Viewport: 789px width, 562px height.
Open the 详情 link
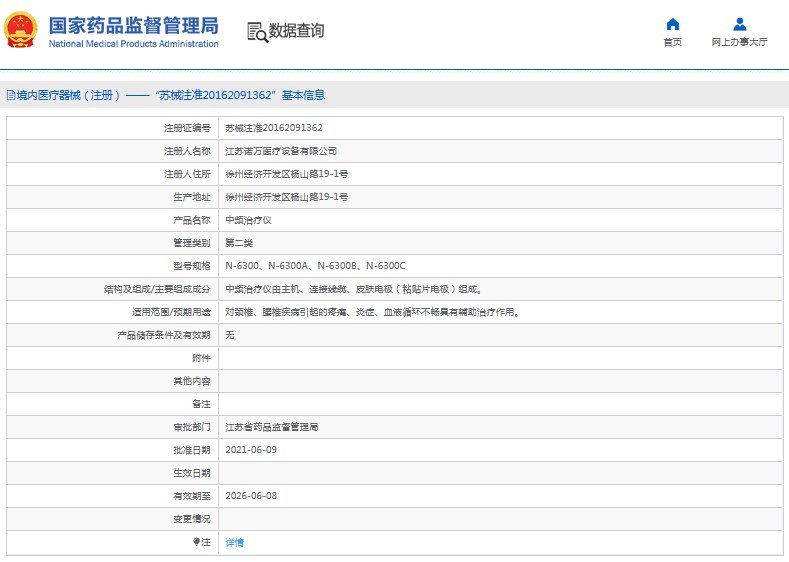point(234,542)
